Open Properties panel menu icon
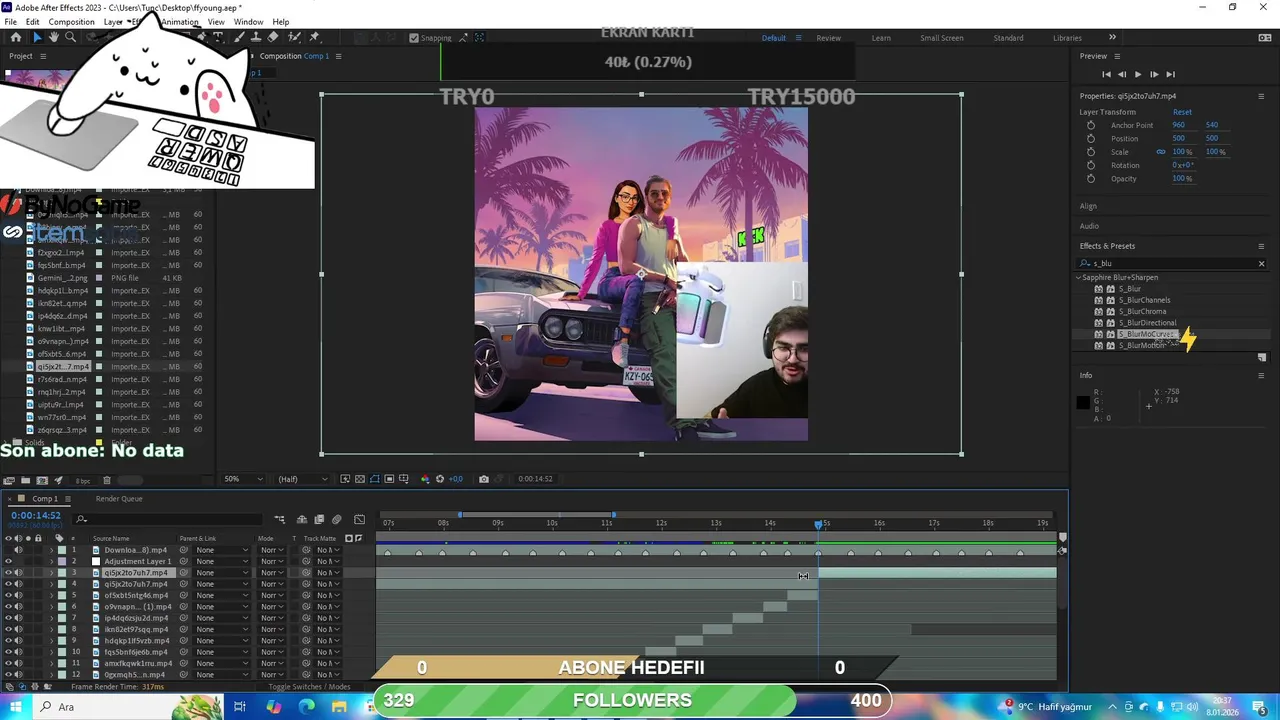Viewport: 1280px width, 720px height. pyautogui.click(x=1261, y=96)
